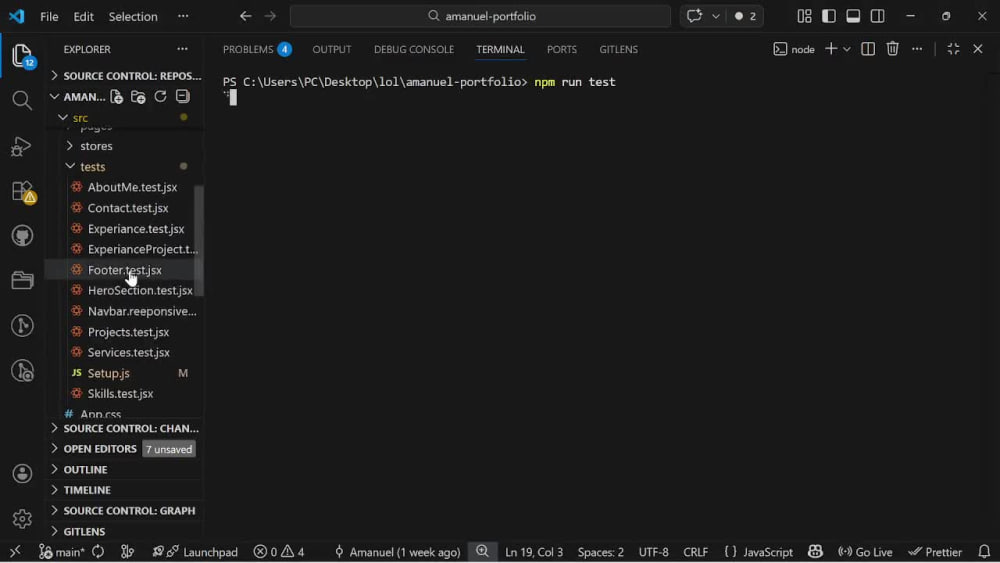Screen dimensions: 1000x563
Task: Click the New Folder icon in the explorer header
Action: pos(138,96)
